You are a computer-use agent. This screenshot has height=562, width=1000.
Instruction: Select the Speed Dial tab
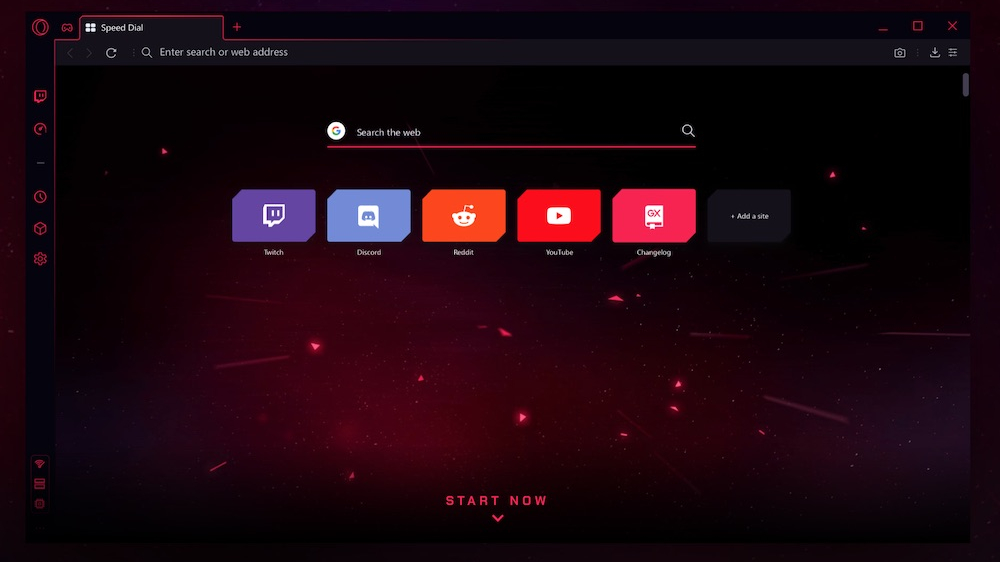tap(152, 27)
